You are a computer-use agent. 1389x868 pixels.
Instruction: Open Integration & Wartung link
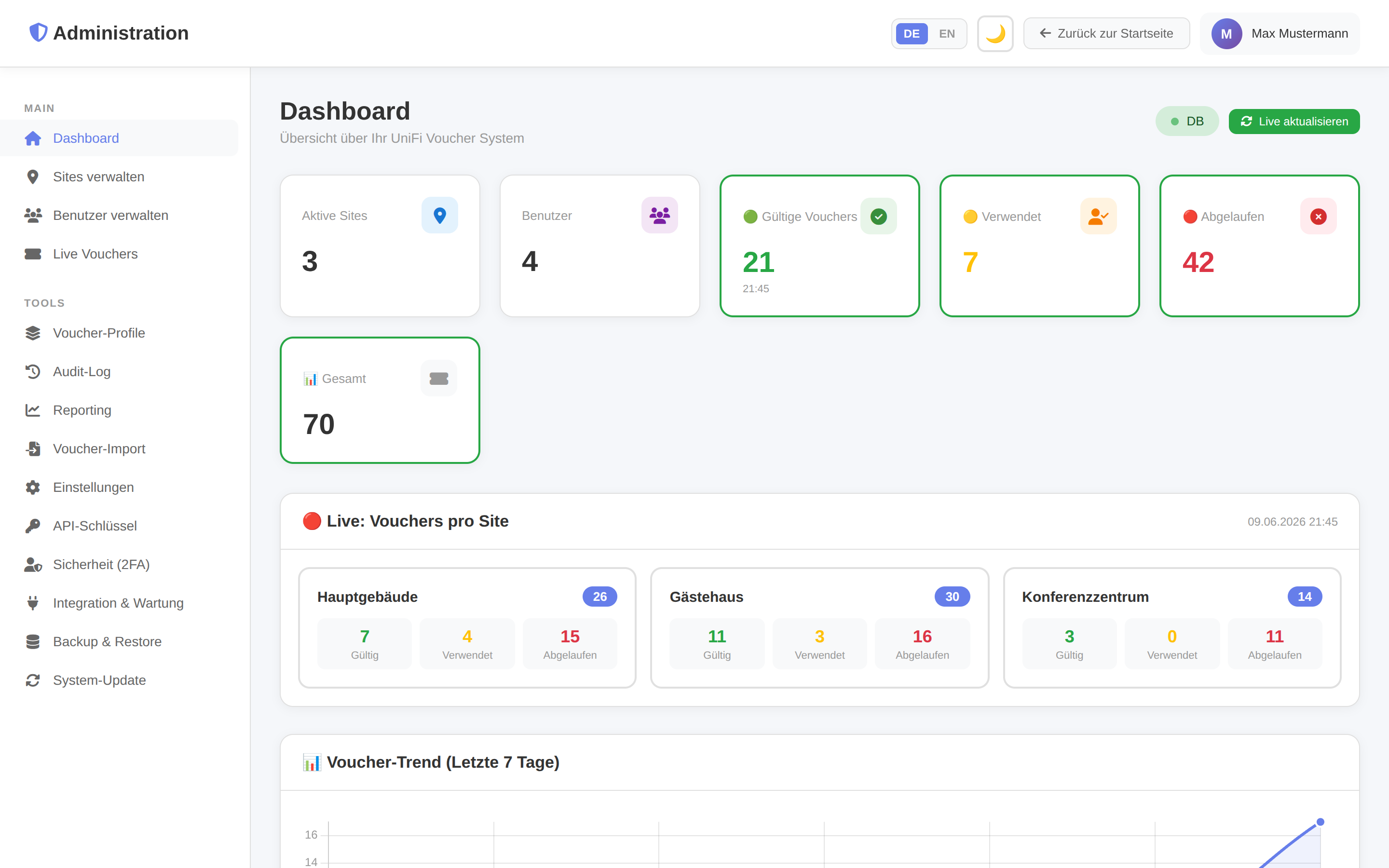point(119,603)
